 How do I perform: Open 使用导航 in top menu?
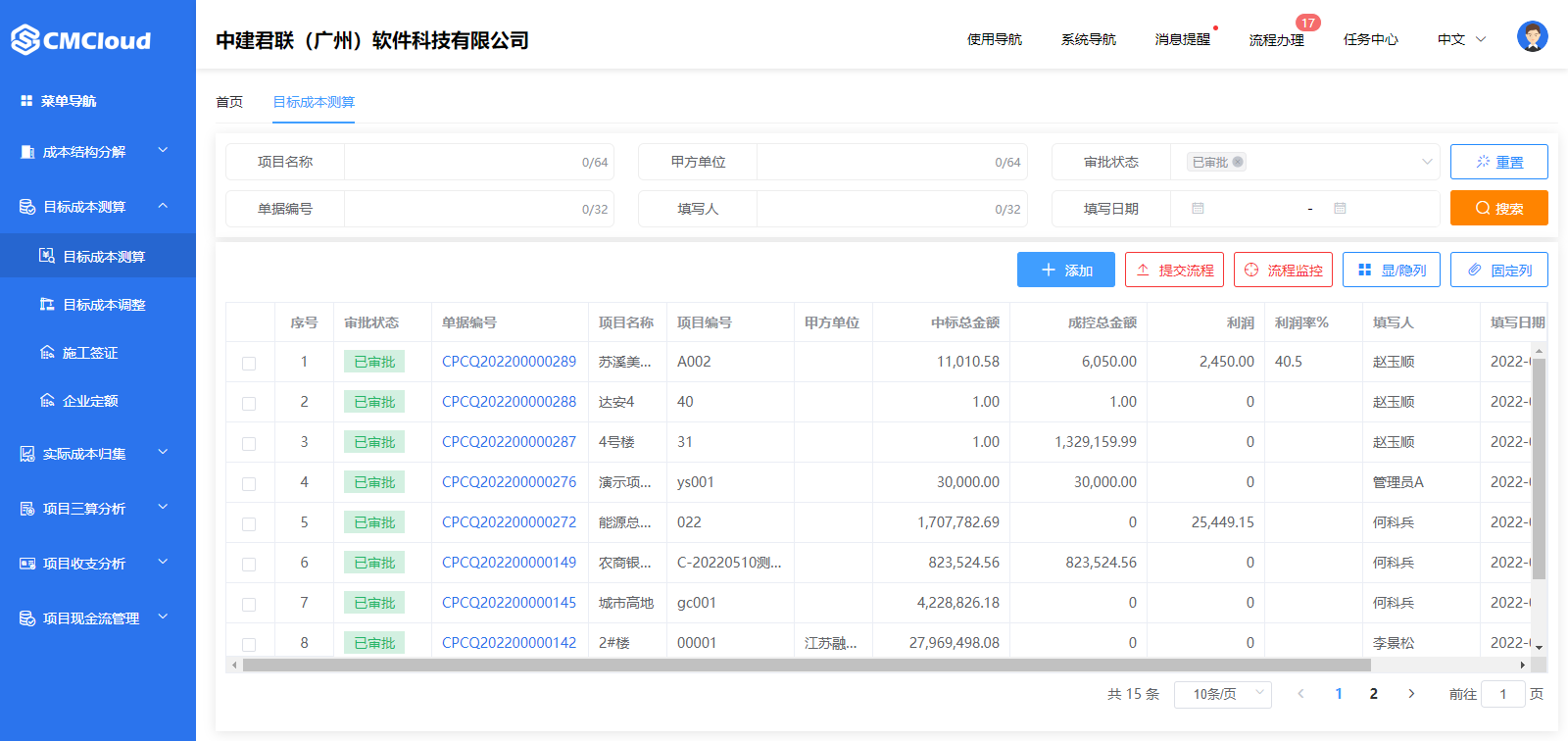click(995, 39)
